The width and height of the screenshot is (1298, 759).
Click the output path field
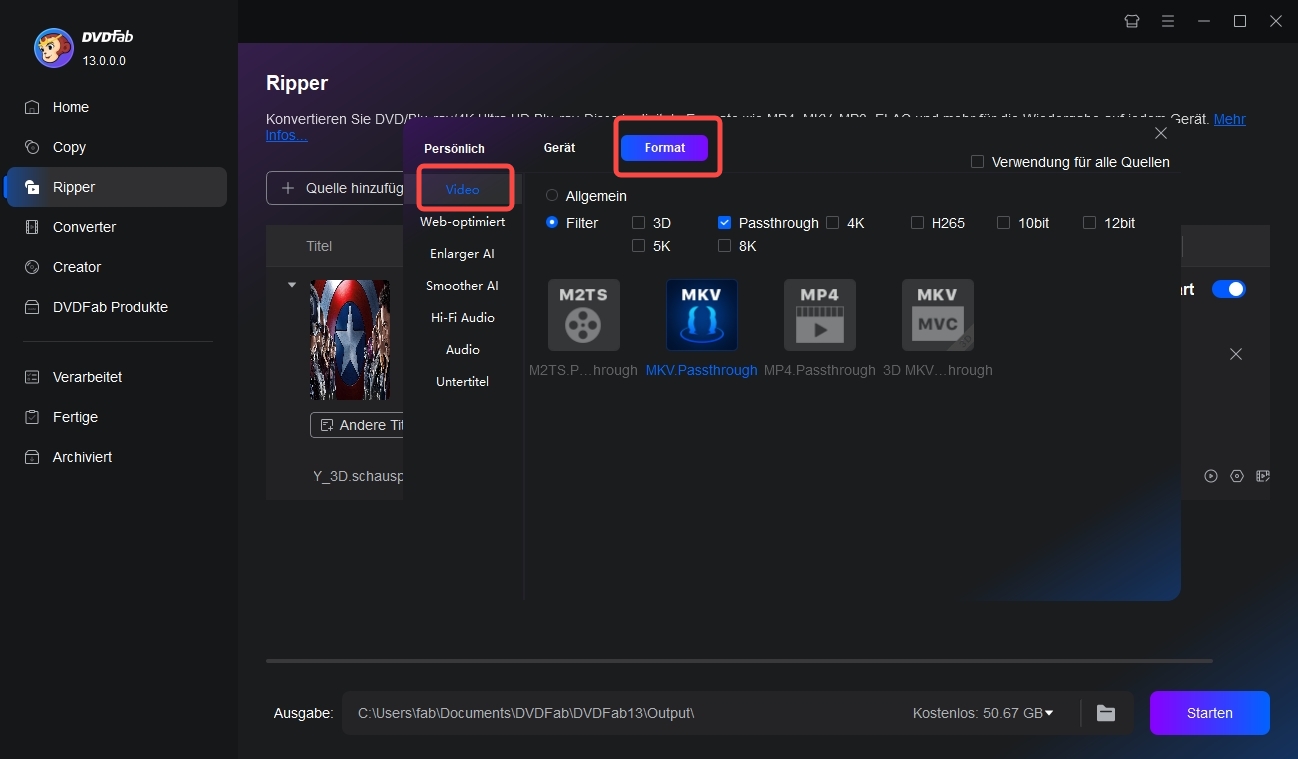(625, 713)
